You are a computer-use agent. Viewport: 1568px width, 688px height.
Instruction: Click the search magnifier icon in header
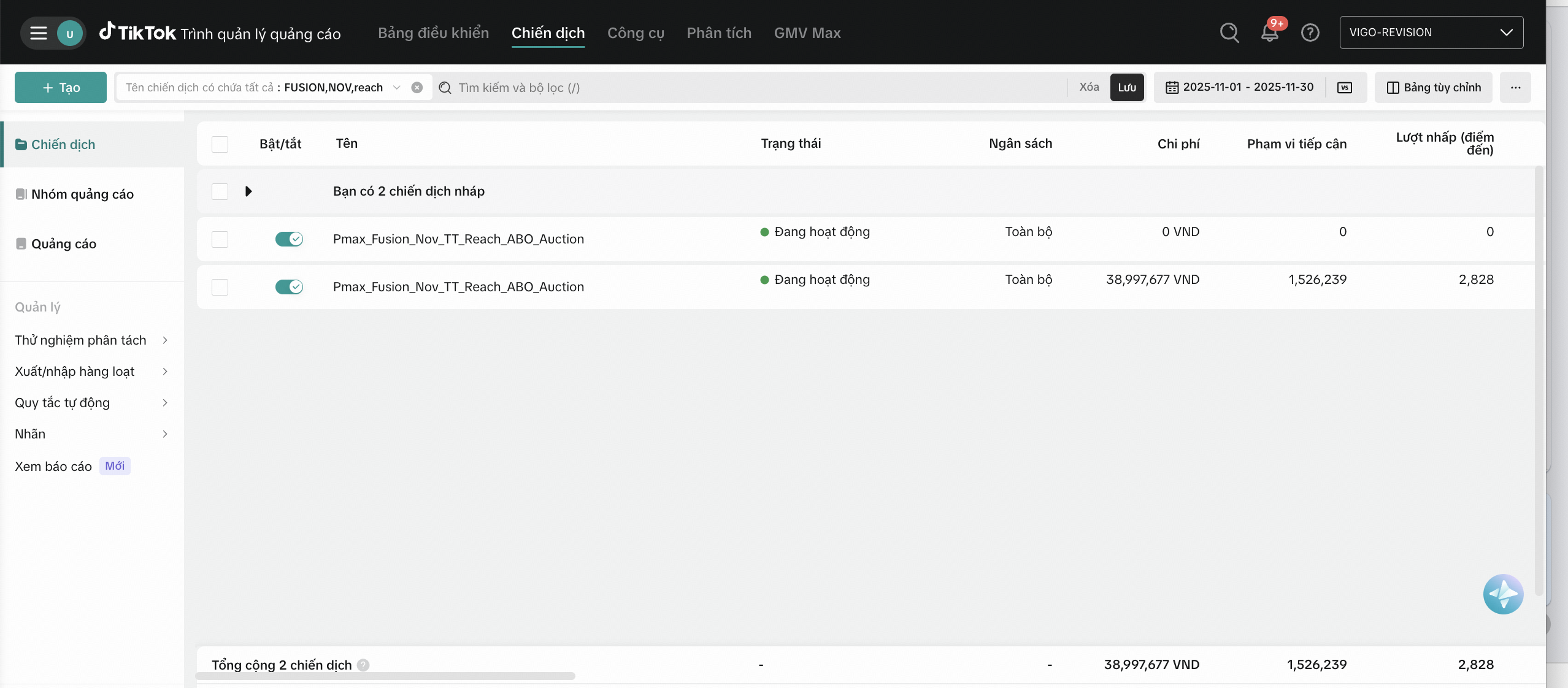click(1229, 32)
